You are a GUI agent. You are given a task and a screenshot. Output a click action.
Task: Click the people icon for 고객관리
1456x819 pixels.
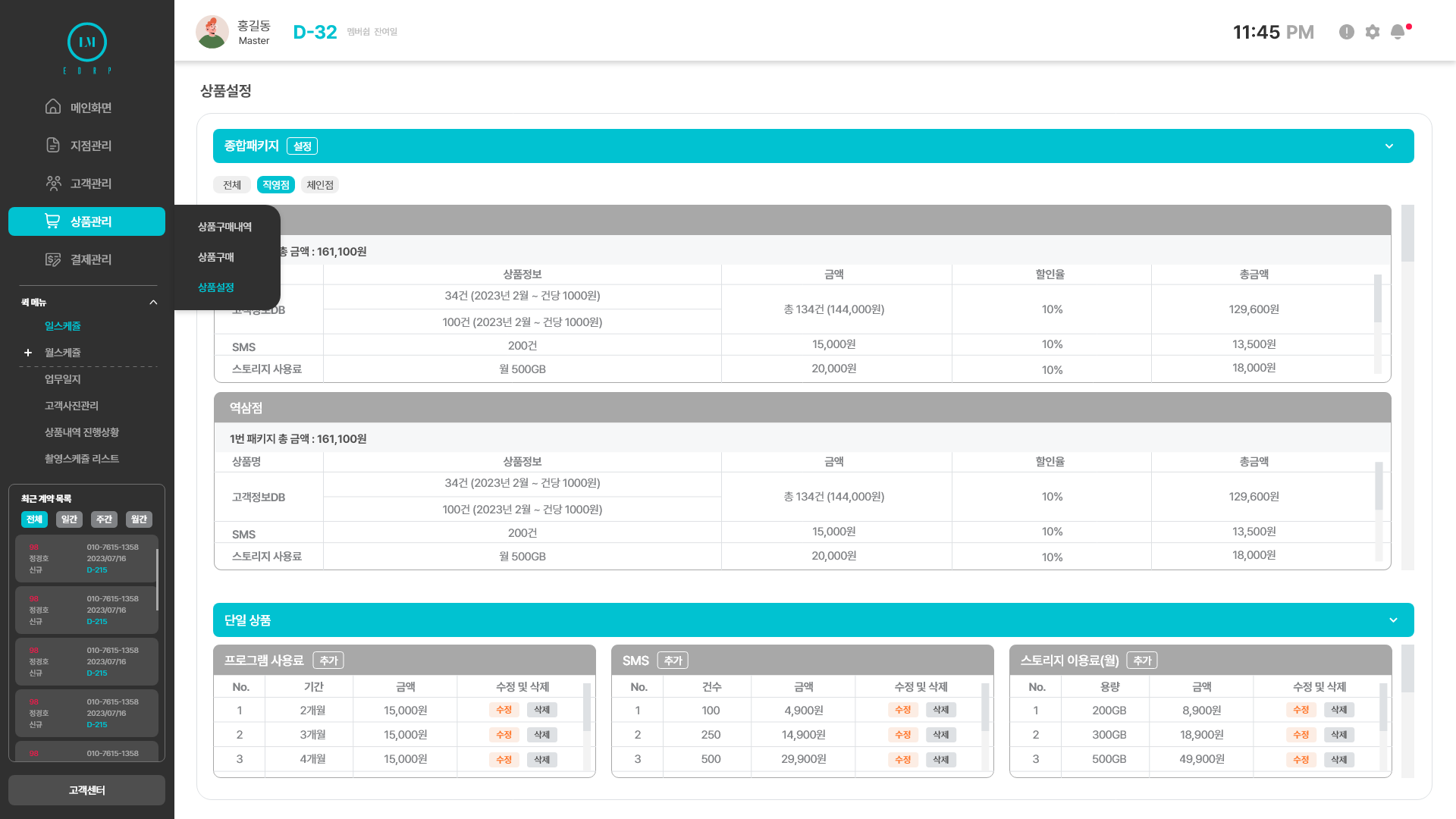coord(53,183)
